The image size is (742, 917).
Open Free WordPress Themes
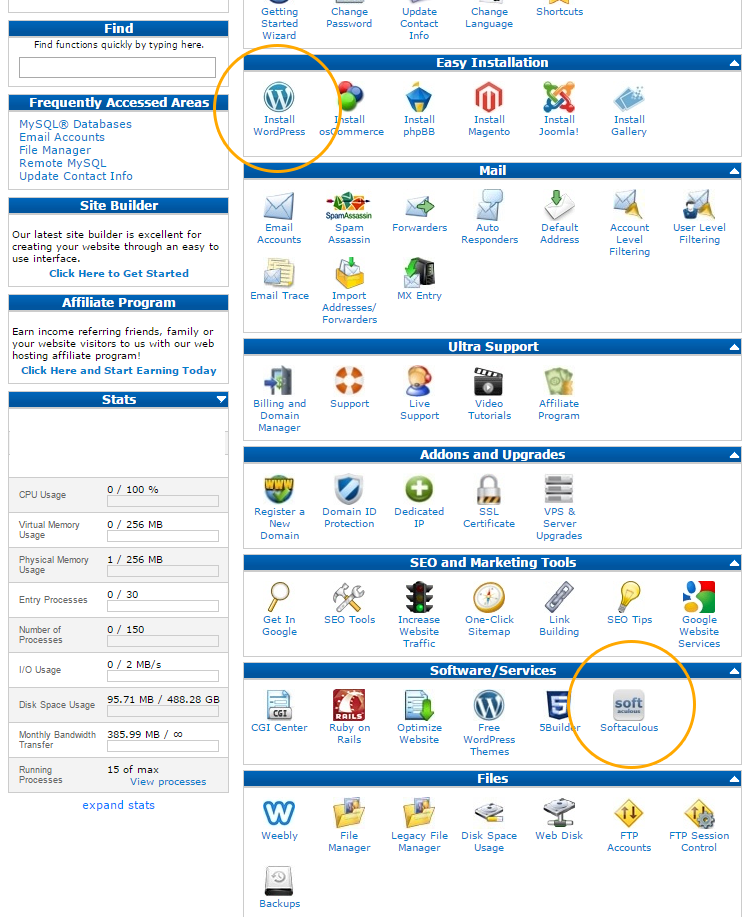489,705
